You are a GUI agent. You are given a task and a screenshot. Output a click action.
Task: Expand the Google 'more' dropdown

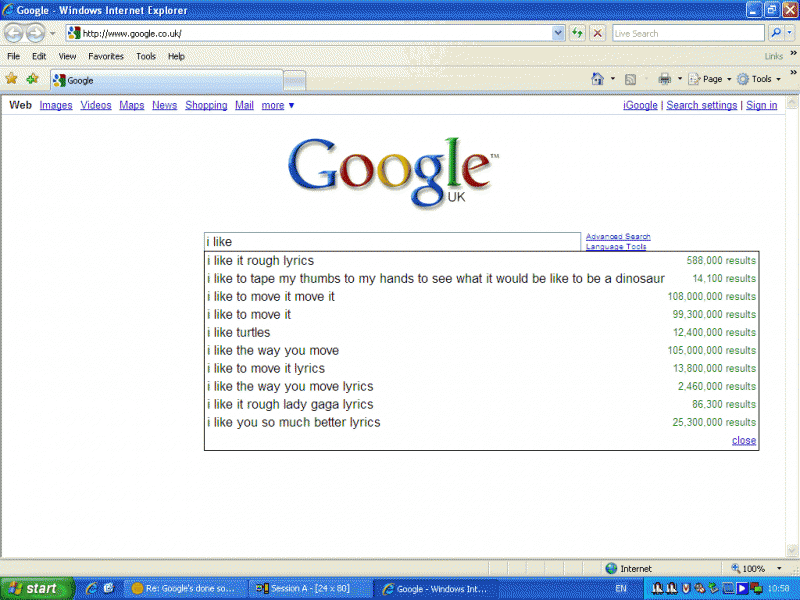(278, 105)
